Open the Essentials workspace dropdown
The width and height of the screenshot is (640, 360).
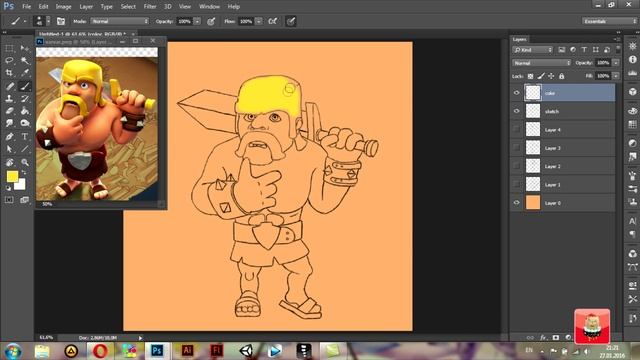(609, 21)
